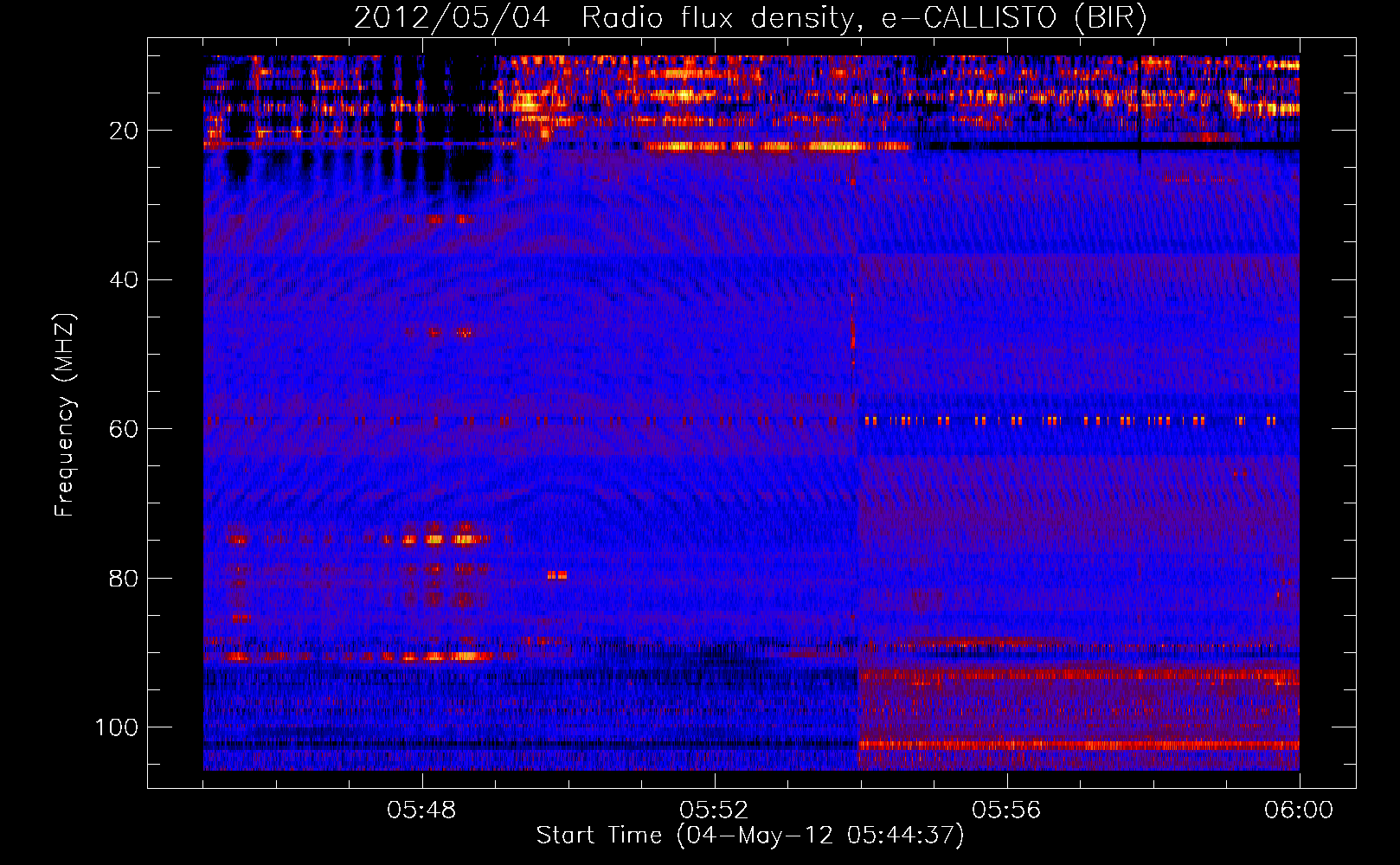Select the 05:56 time tick label
The image size is (1400, 865).
pyautogui.click(x=1006, y=811)
